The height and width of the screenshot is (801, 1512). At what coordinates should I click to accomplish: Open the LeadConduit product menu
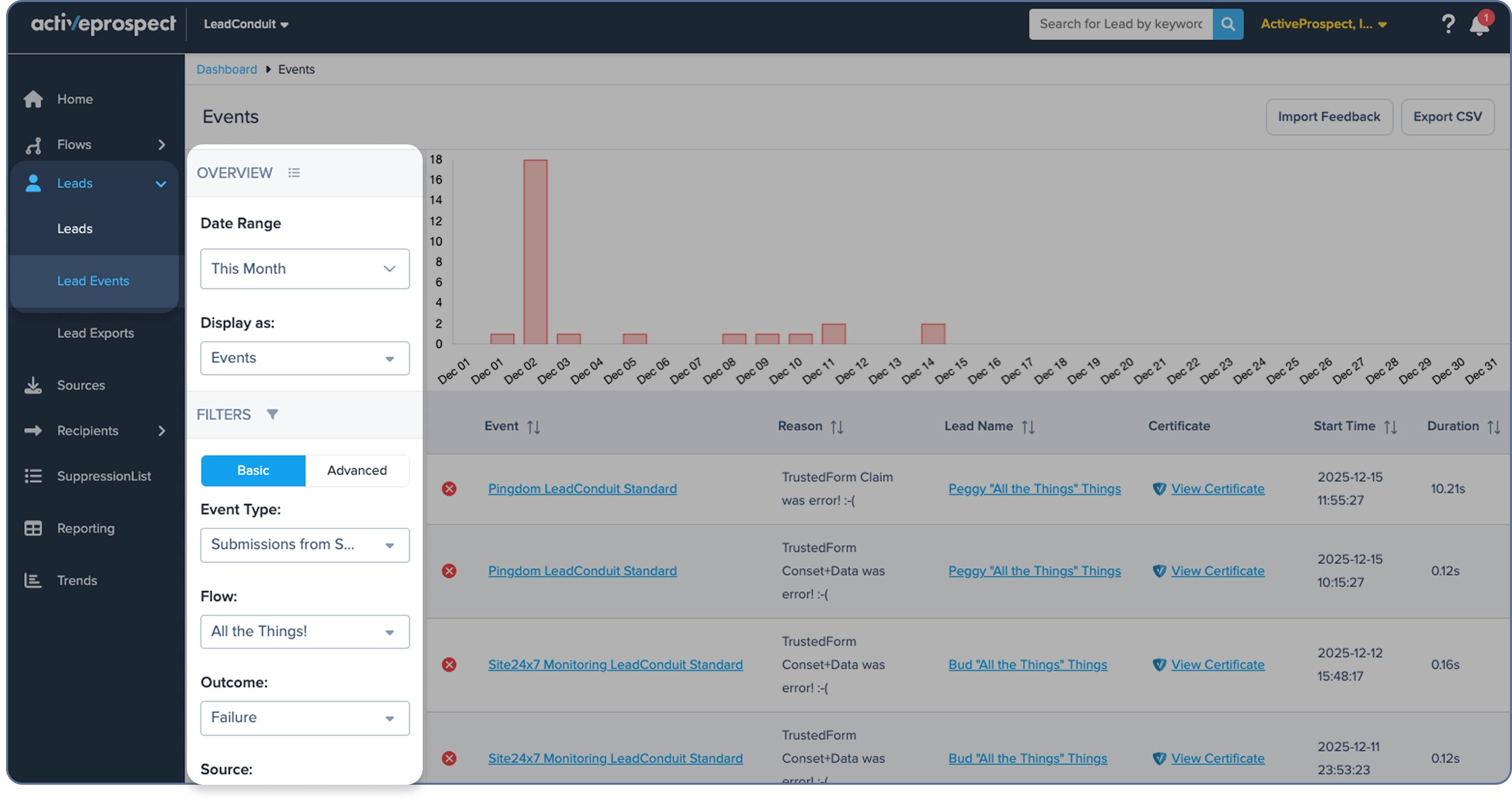tap(246, 24)
